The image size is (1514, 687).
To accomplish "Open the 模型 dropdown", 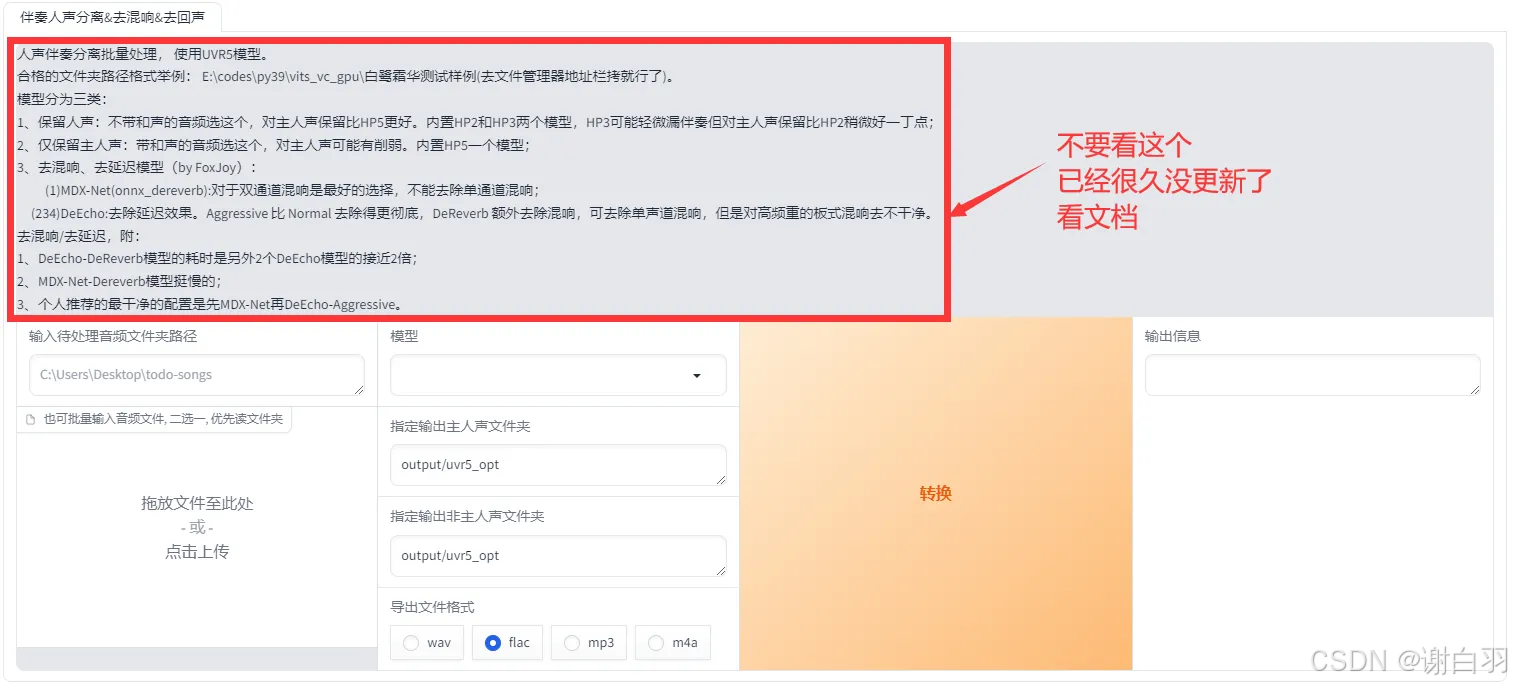I will [x=558, y=375].
